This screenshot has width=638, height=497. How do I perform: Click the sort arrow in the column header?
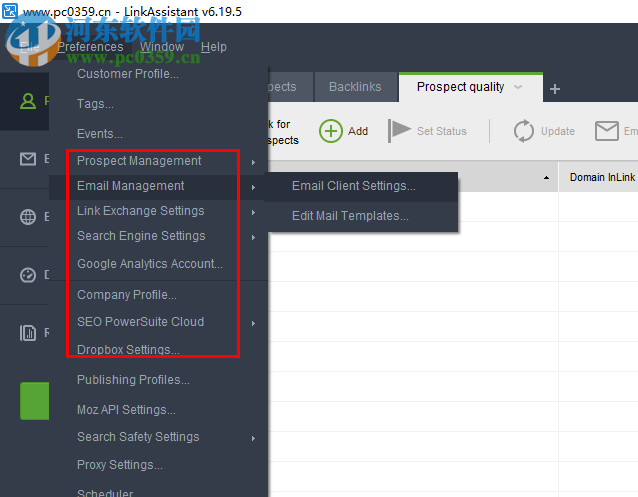pos(546,177)
